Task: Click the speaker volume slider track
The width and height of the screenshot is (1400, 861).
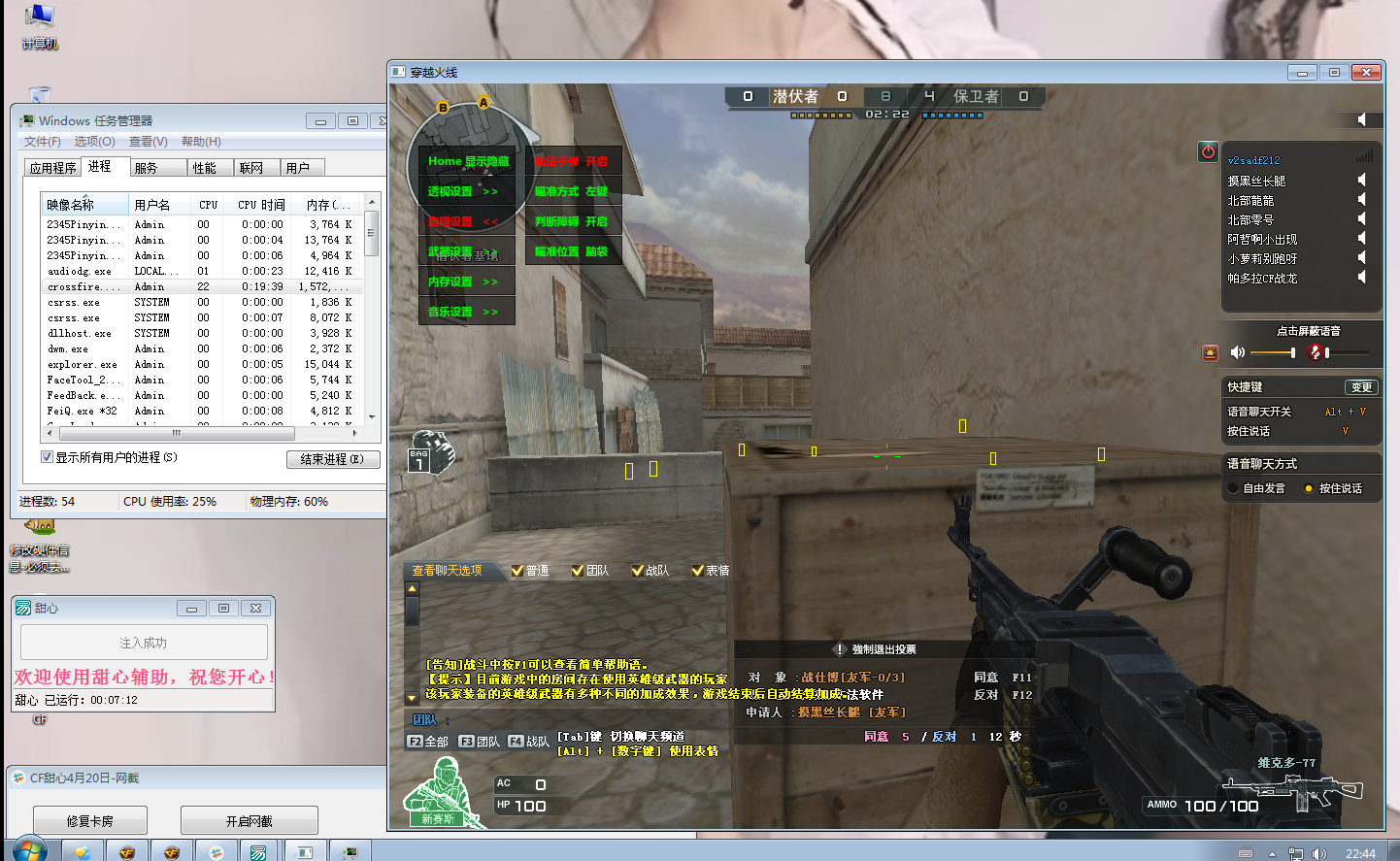Action: coord(1270,352)
